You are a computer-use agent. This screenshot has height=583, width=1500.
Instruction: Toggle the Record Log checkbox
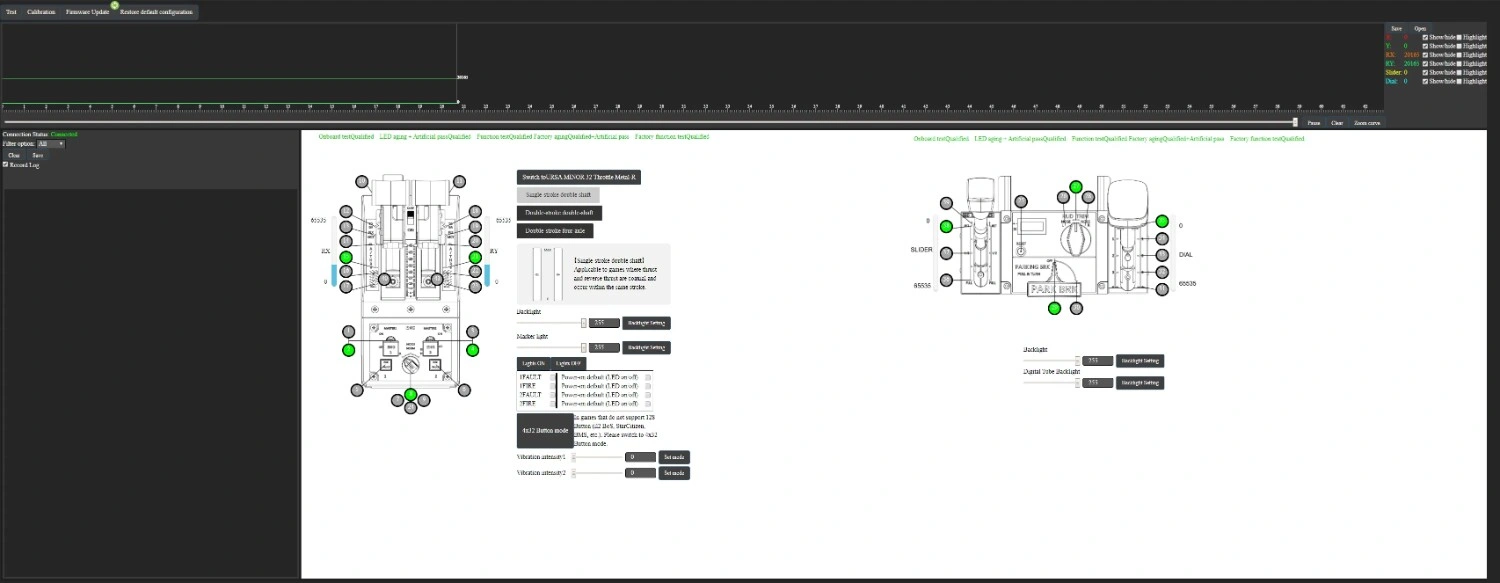tap(6, 165)
